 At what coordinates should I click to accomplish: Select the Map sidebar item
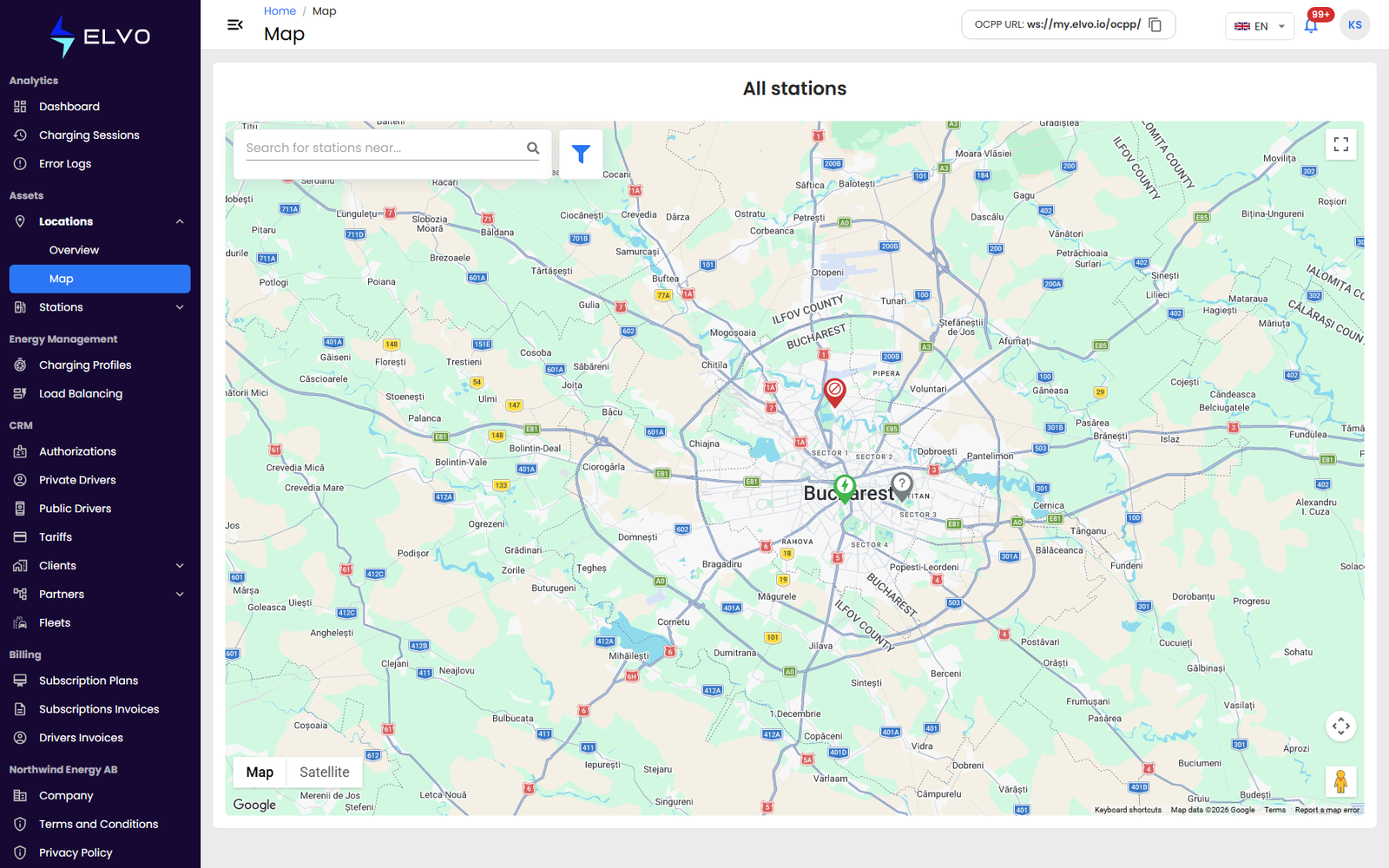100,279
